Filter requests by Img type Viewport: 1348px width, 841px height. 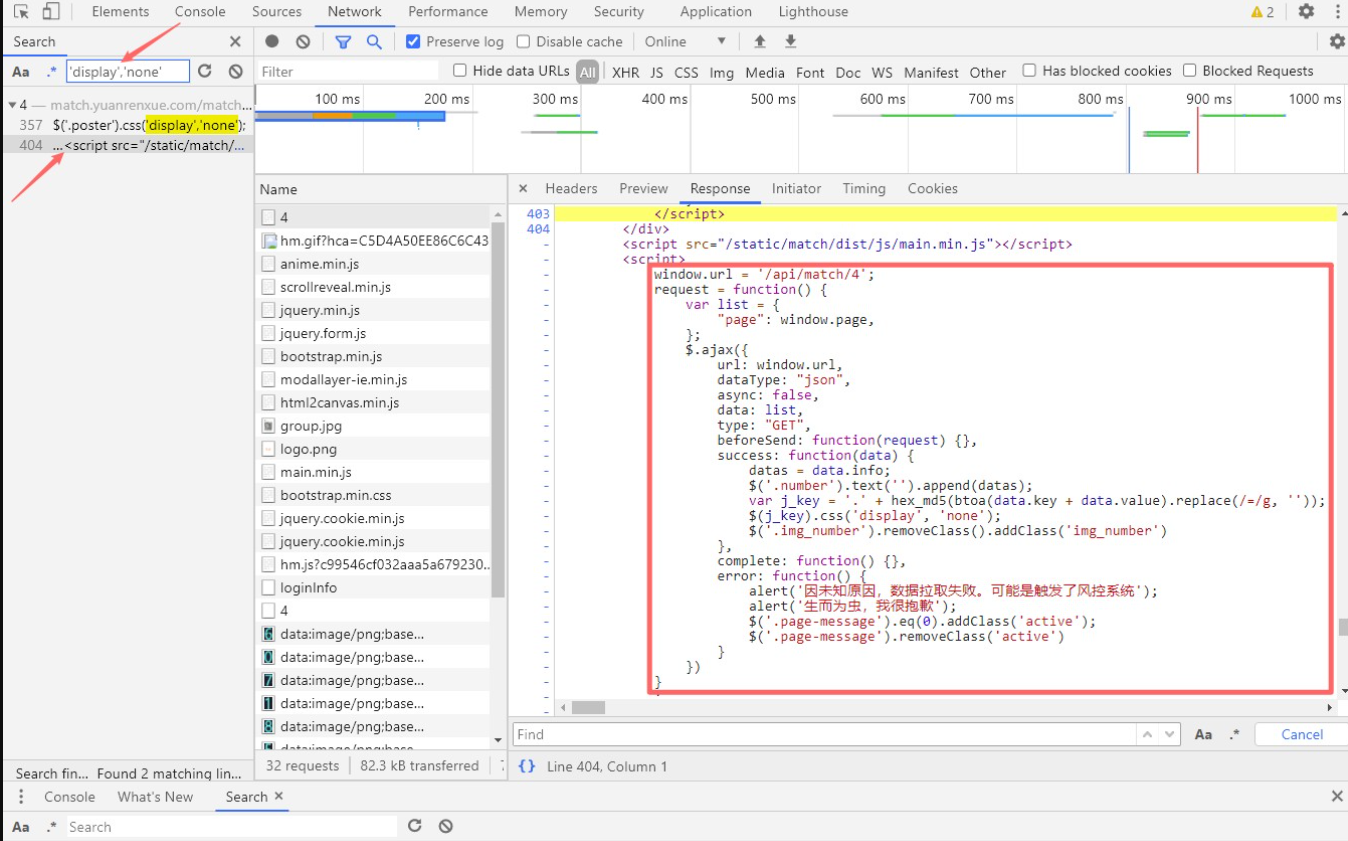[x=722, y=72]
